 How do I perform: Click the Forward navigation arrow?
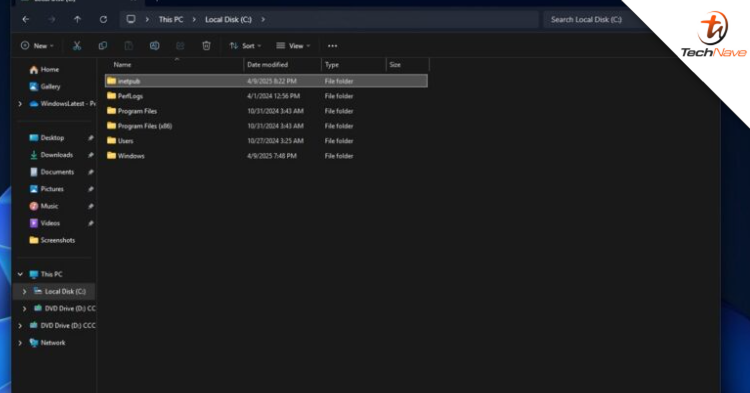click(52, 20)
